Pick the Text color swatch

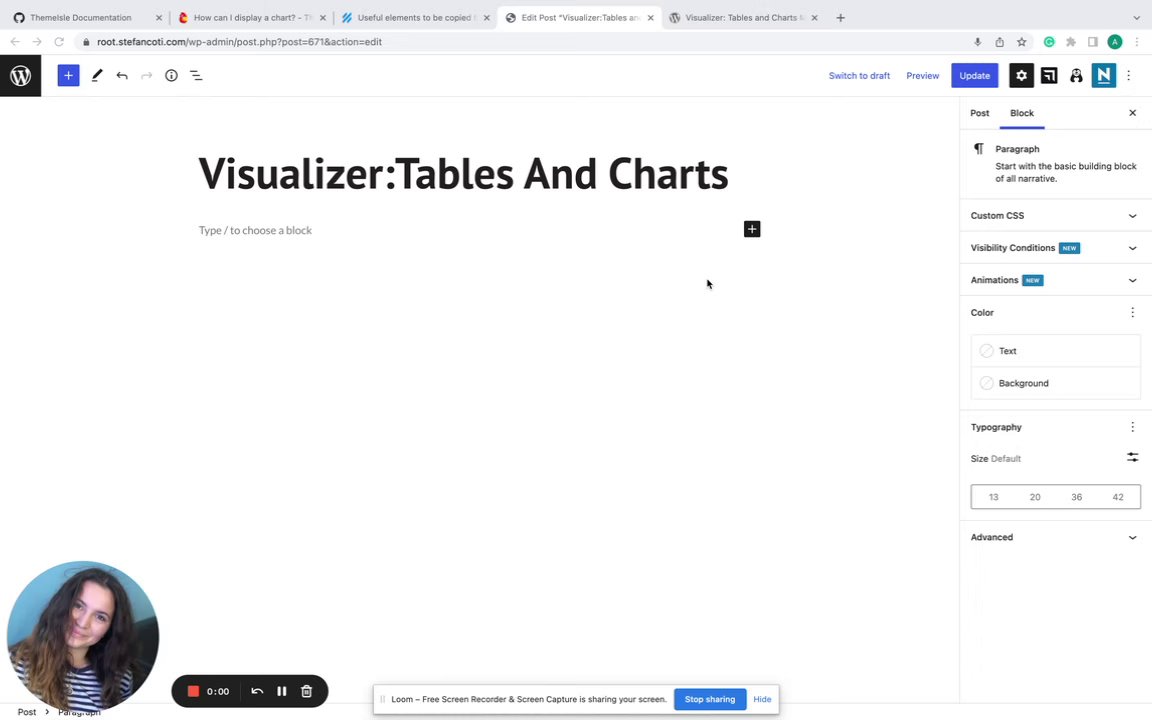pos(987,351)
